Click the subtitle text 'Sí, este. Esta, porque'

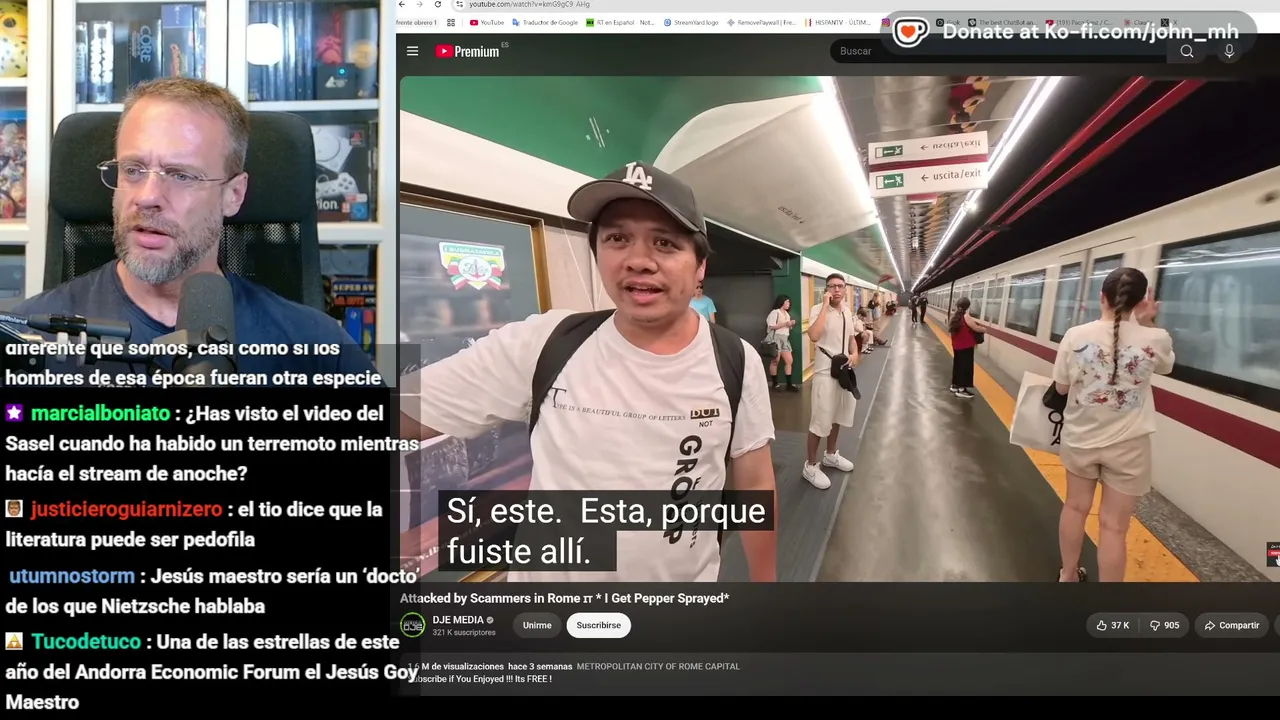pyautogui.click(x=606, y=511)
